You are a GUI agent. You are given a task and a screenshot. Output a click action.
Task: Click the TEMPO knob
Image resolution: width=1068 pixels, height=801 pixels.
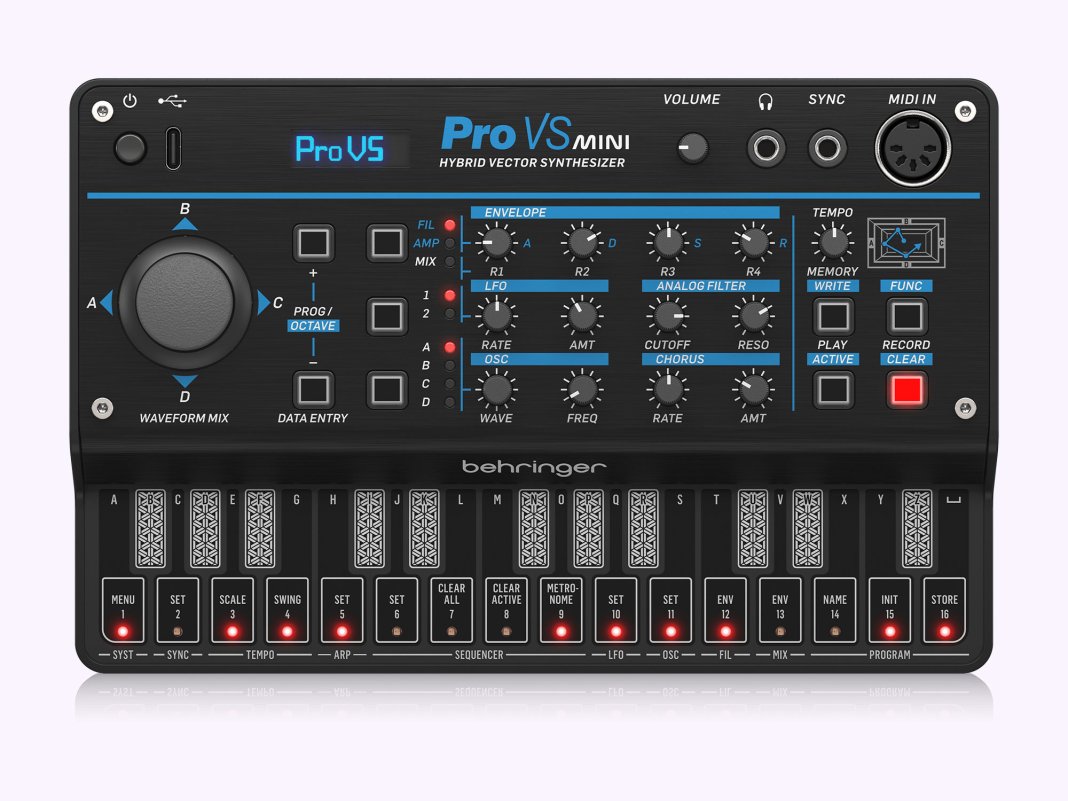click(x=832, y=242)
